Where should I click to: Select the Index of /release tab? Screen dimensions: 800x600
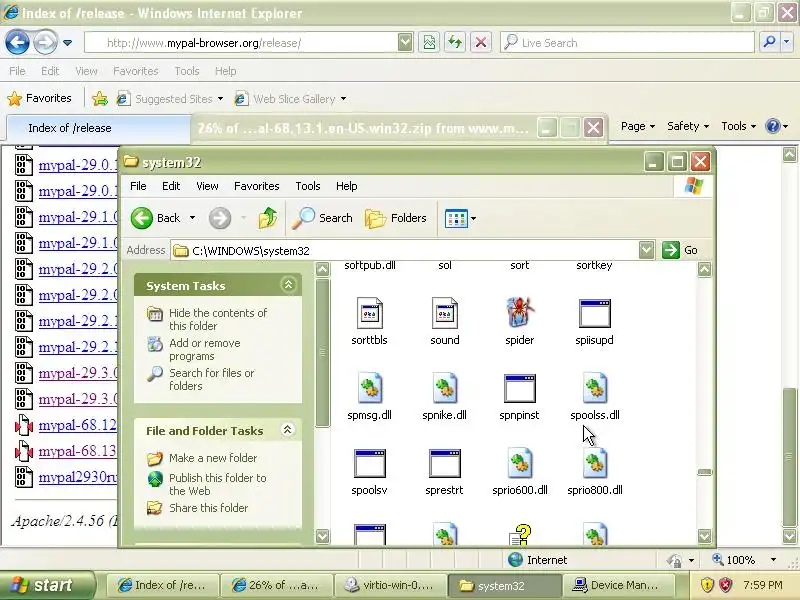pos(98,128)
